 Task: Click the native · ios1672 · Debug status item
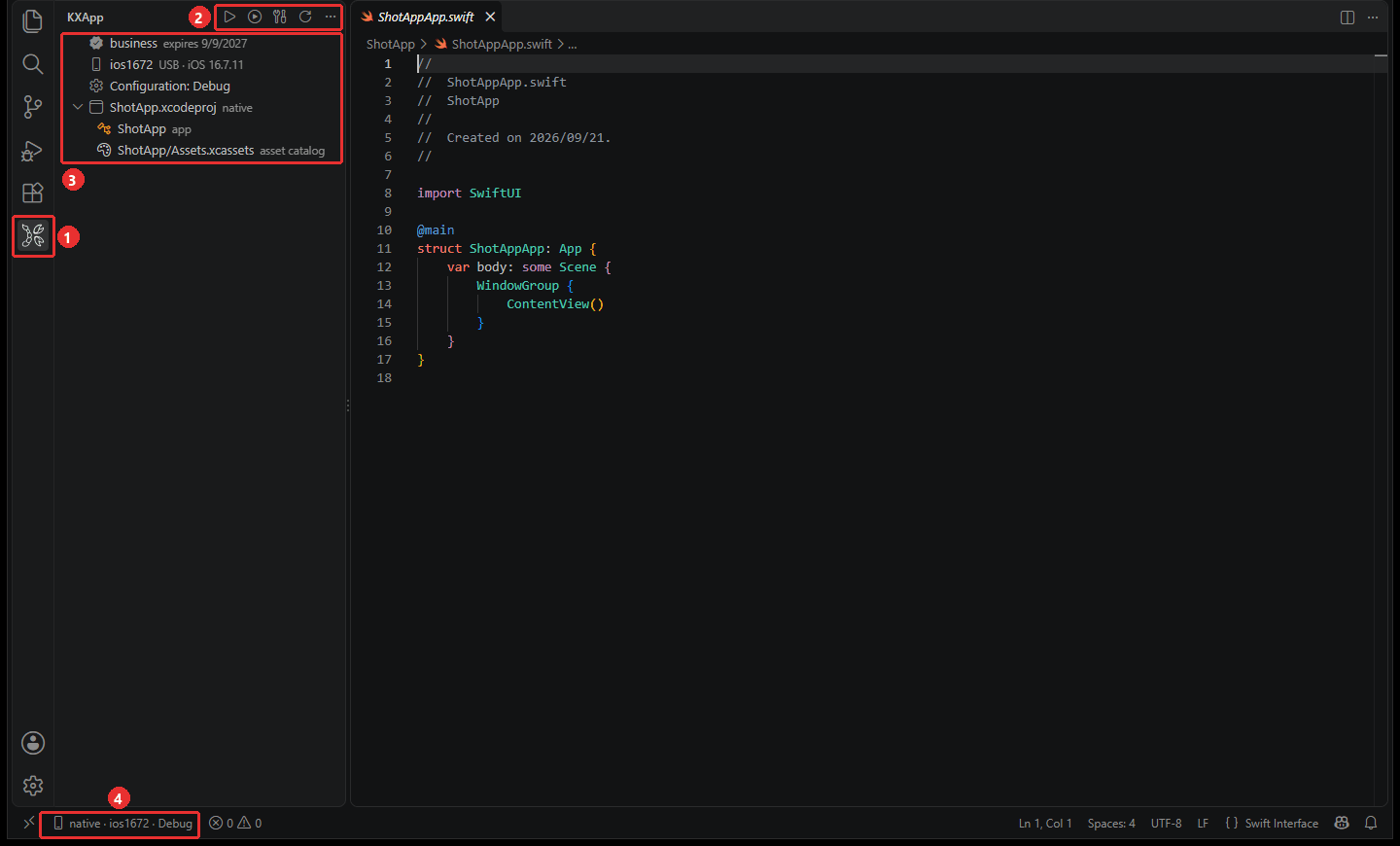coord(122,823)
